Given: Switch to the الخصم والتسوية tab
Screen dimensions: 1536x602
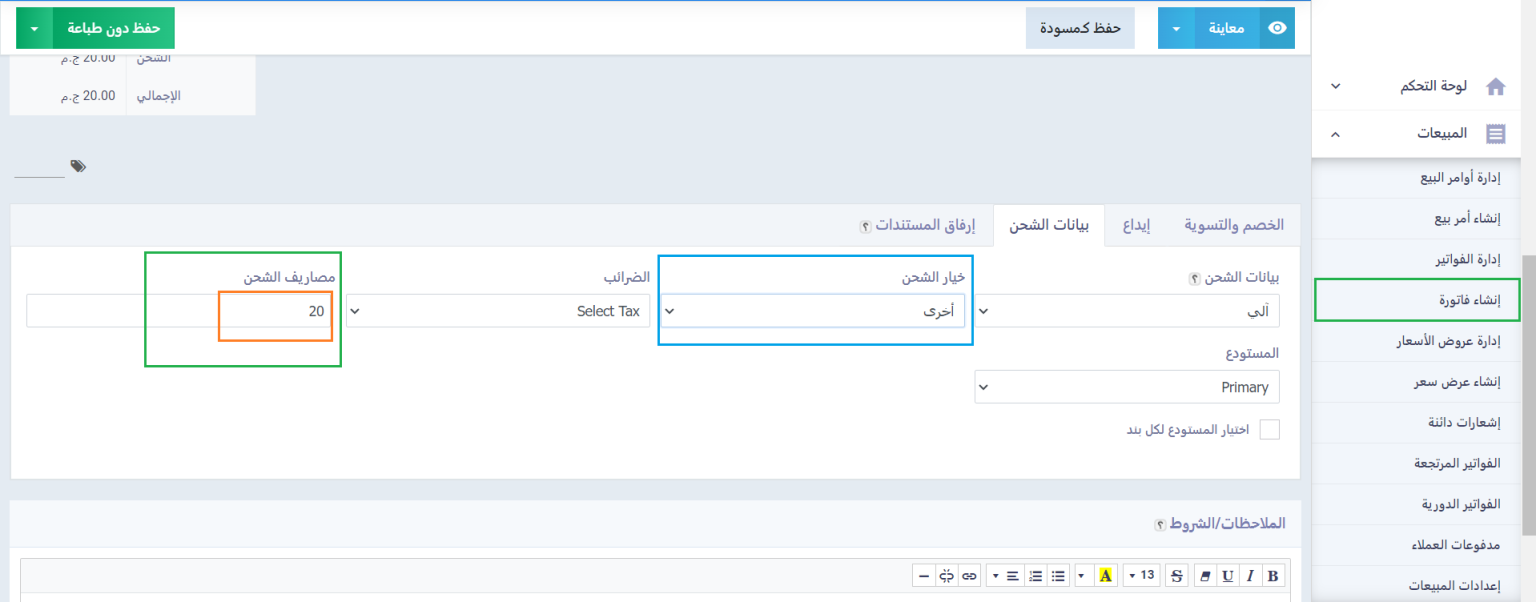Looking at the screenshot, I should point(1234,225).
